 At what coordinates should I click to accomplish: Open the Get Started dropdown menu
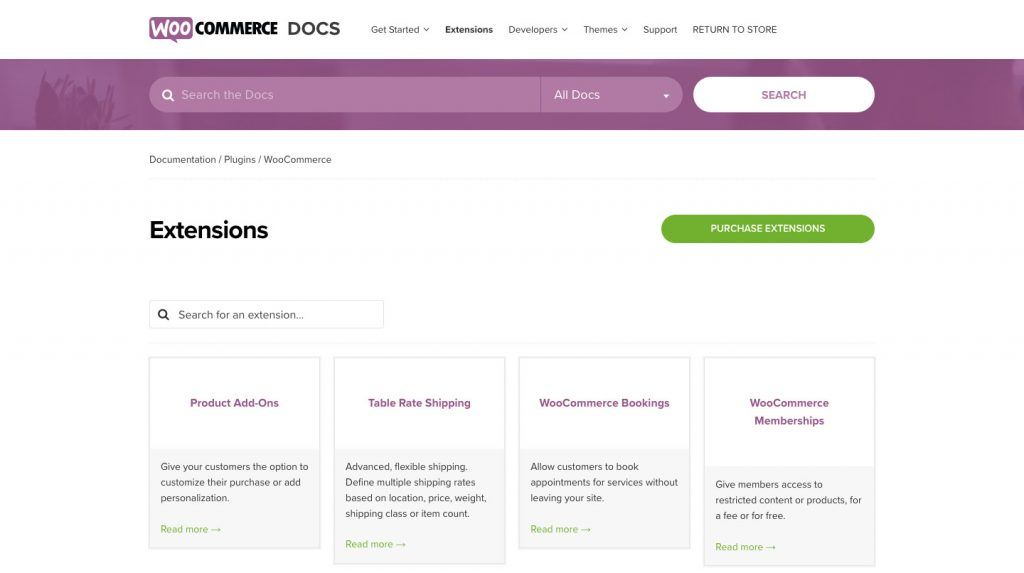pos(400,29)
